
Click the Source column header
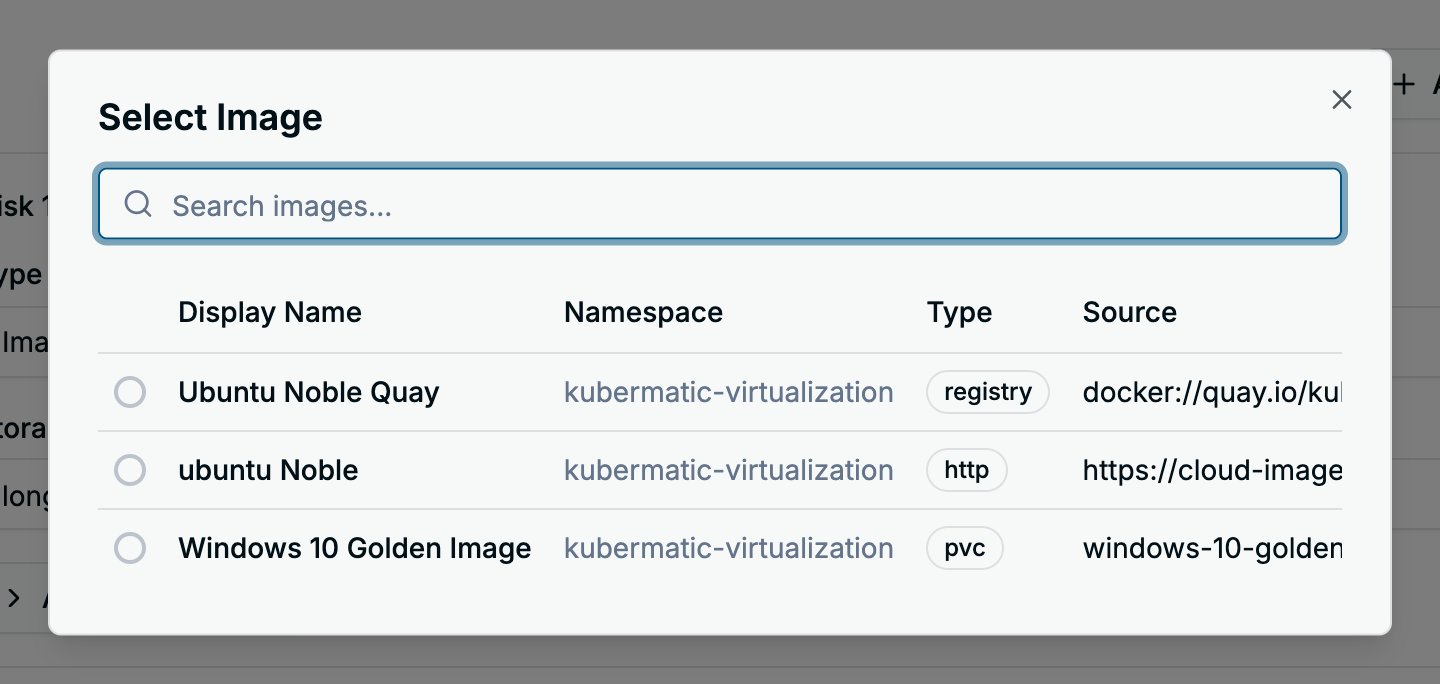click(1129, 312)
